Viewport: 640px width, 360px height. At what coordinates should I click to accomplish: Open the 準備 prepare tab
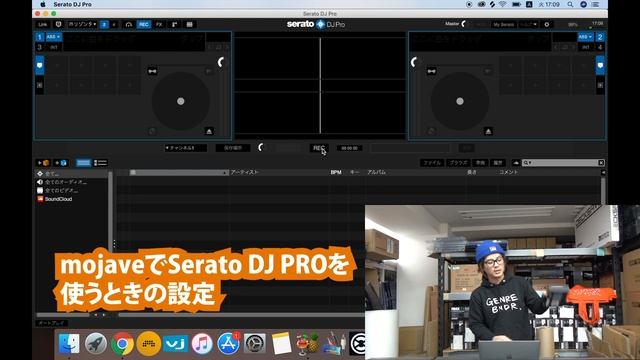pos(480,163)
